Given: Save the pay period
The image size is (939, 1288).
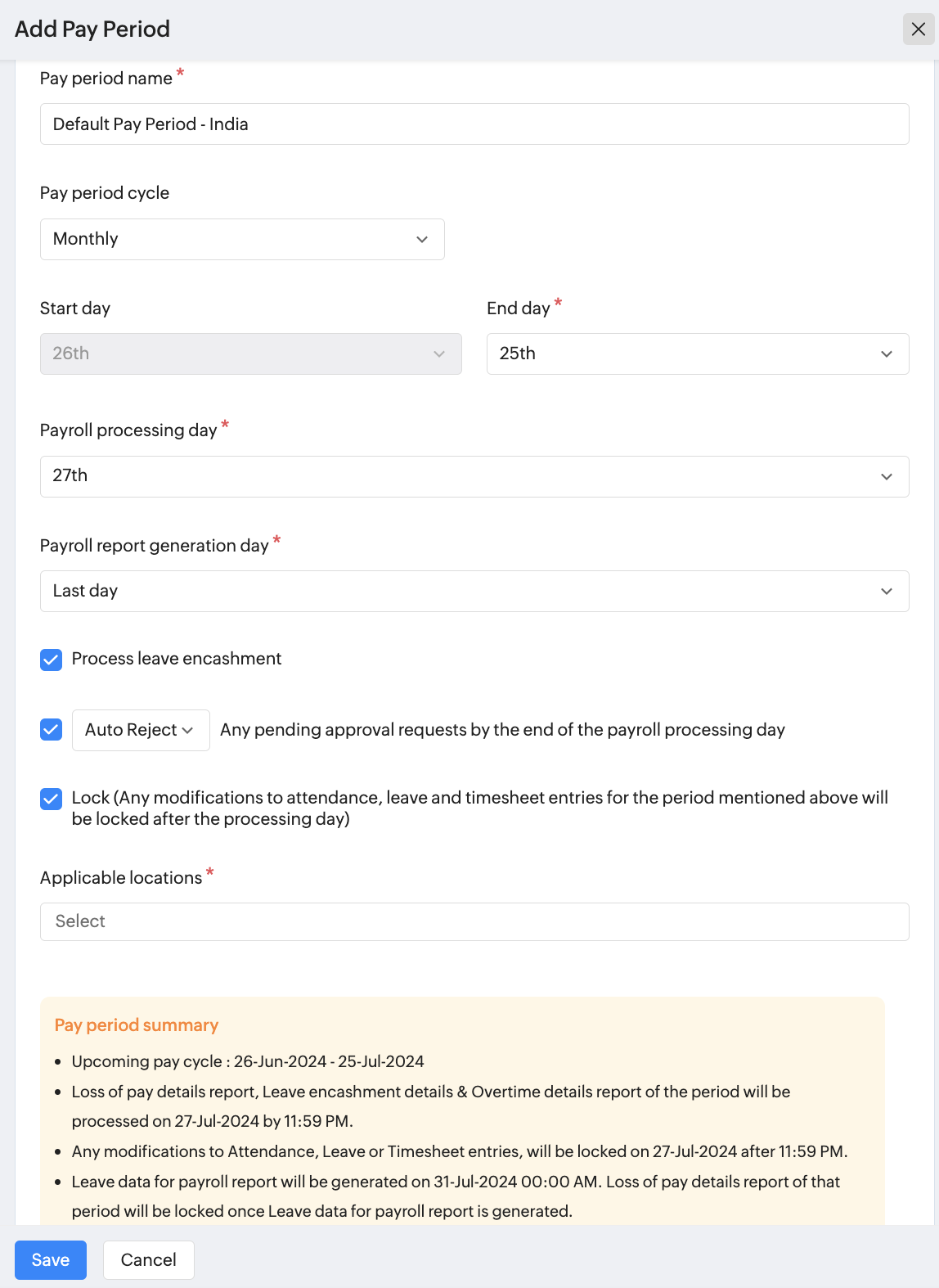Looking at the screenshot, I should 51,1259.
